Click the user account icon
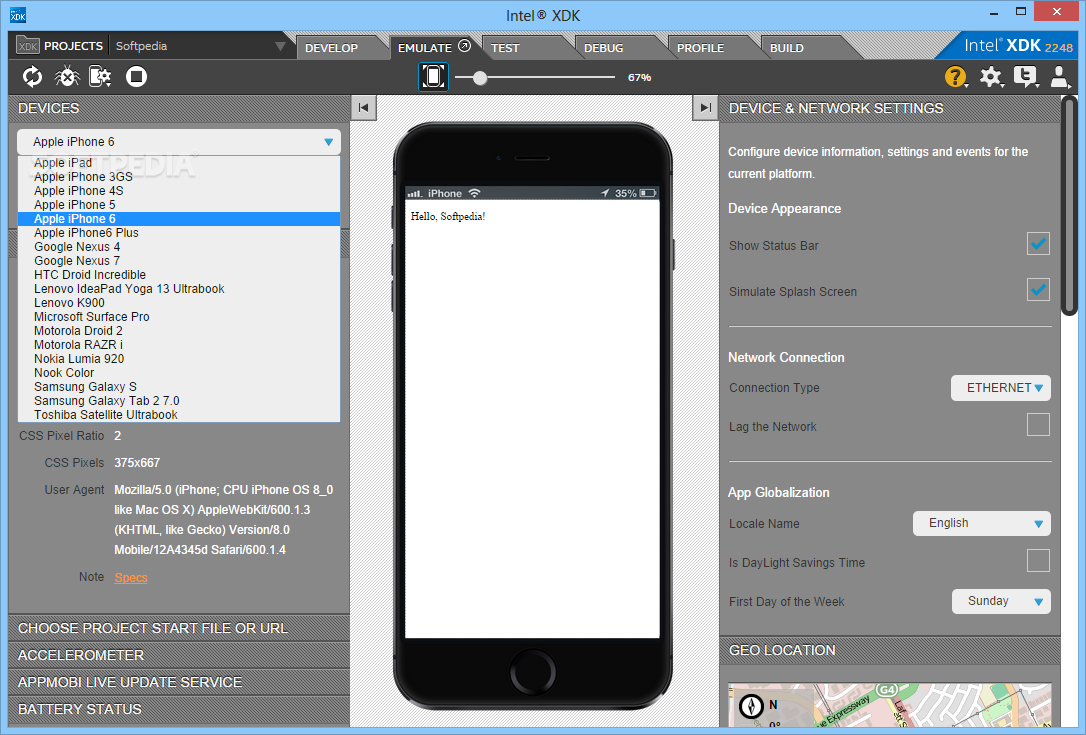Image resolution: width=1086 pixels, height=735 pixels. click(1059, 77)
